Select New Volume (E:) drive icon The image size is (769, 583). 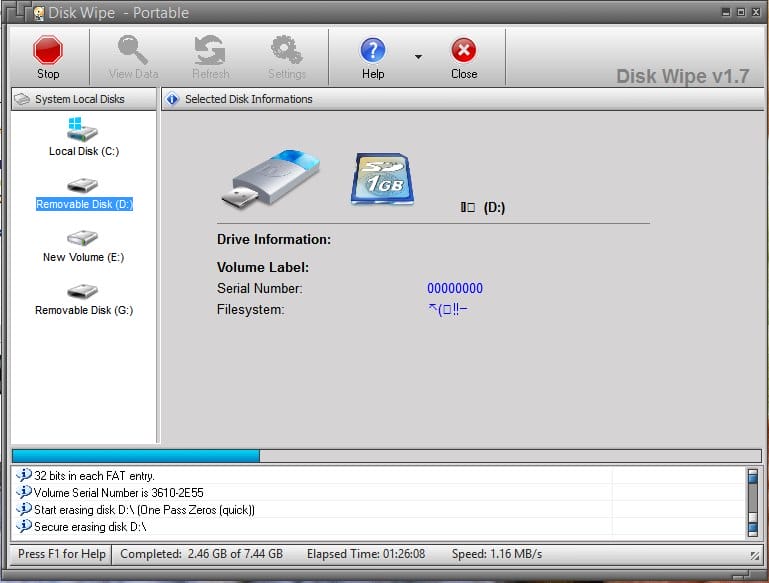[x=82, y=238]
